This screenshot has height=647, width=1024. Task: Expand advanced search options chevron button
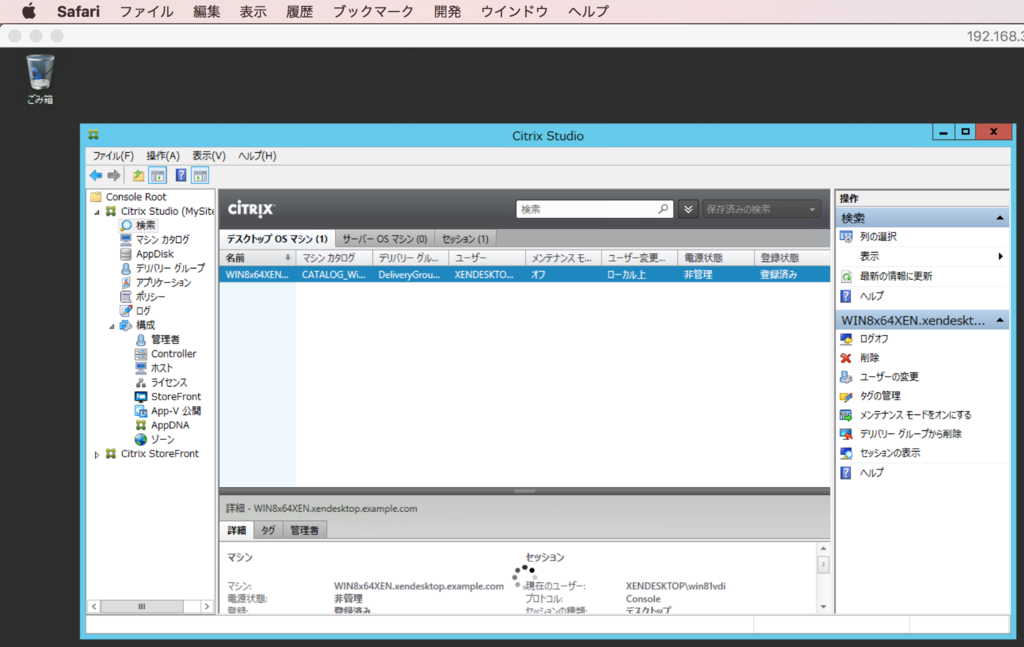(x=688, y=209)
